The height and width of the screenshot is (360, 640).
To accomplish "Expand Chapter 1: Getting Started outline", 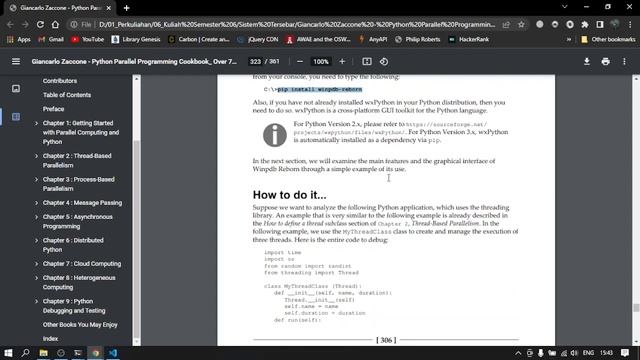I will [36, 123].
